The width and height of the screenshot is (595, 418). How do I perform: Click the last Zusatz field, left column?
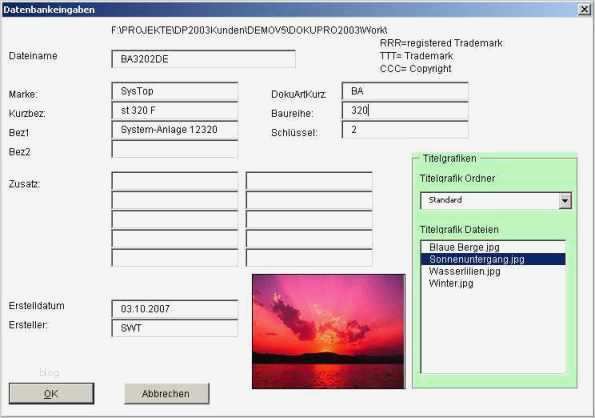(x=175, y=258)
